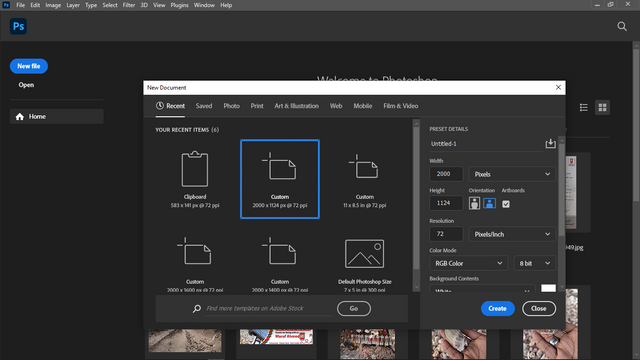Open the width units Pixels dropdown
This screenshot has width=640, height=360.
[x=512, y=174]
